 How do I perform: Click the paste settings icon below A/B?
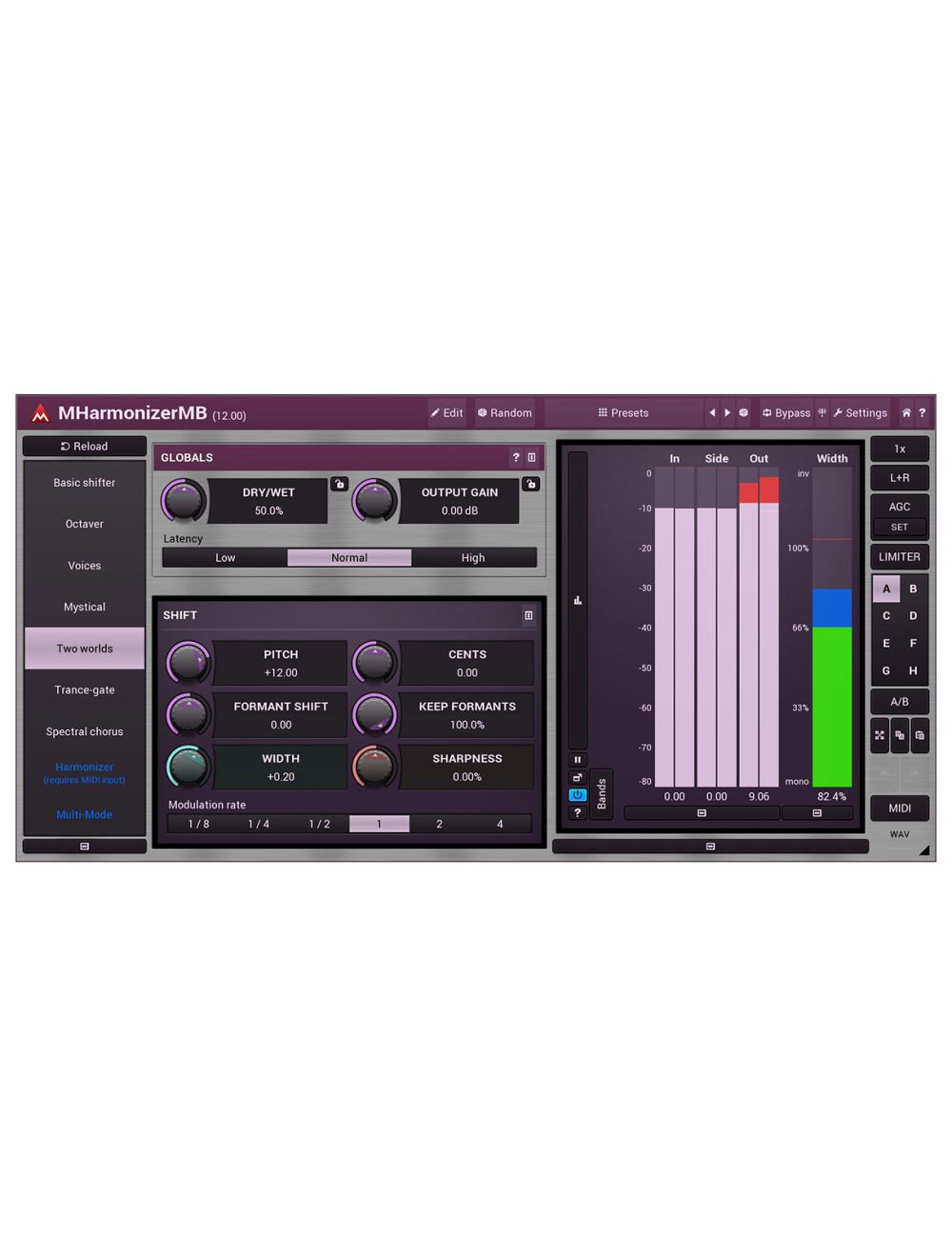pos(920,735)
